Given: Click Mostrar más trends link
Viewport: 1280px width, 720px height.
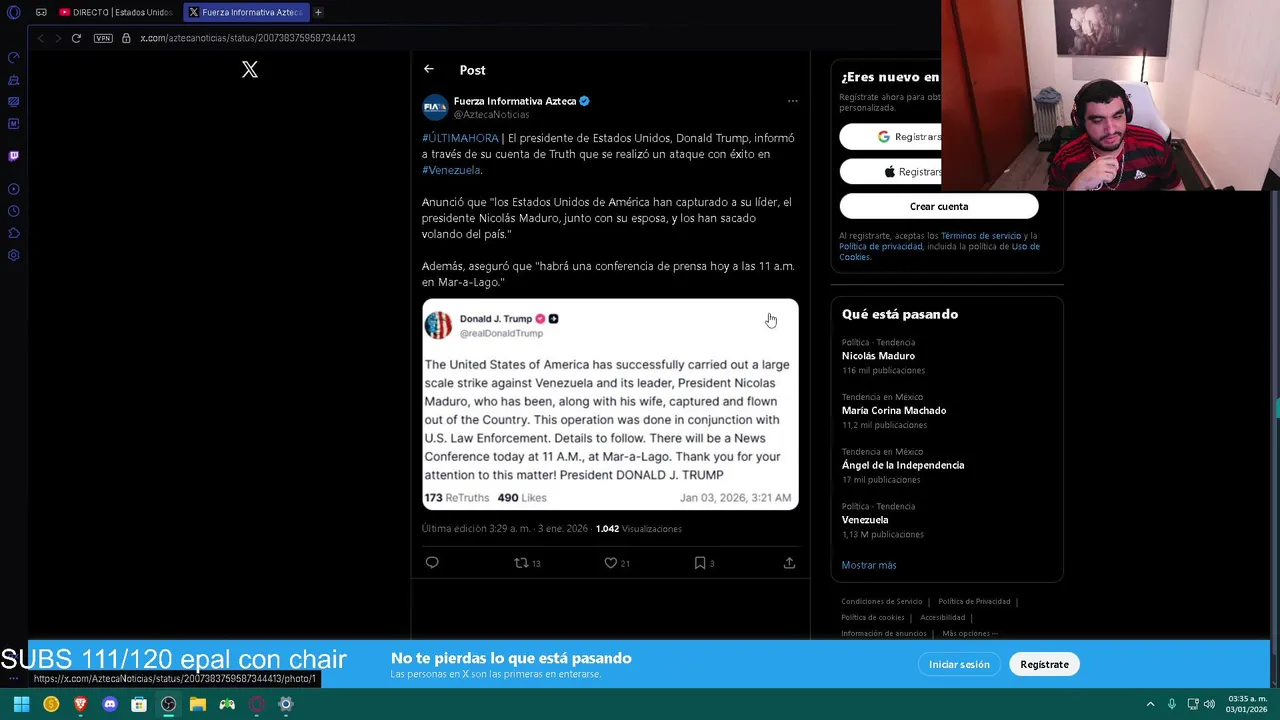Looking at the screenshot, I should pos(869,565).
